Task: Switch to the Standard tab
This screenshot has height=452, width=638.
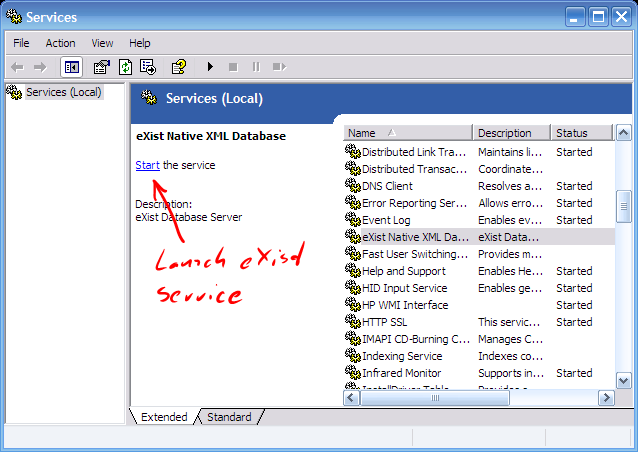Action: (229, 417)
